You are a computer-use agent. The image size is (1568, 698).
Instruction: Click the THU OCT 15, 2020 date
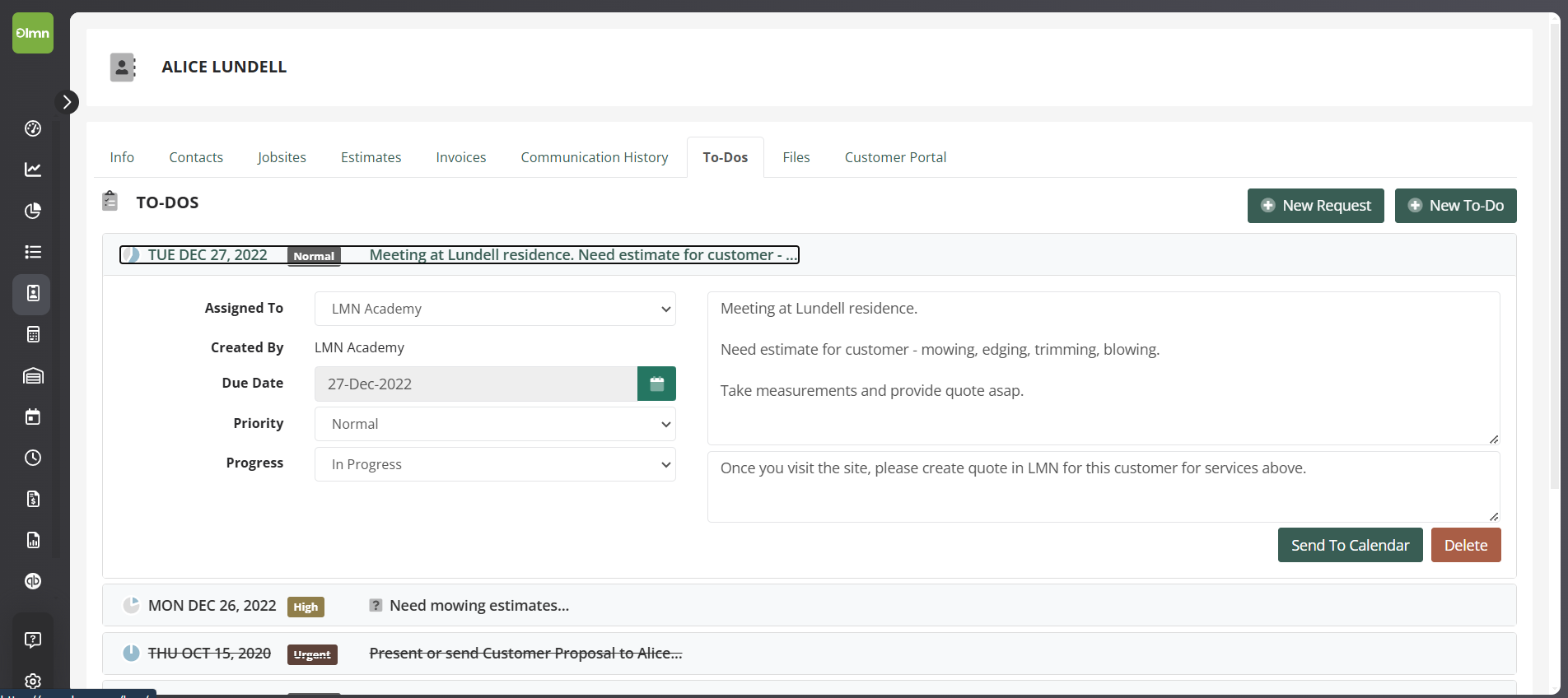tap(209, 654)
